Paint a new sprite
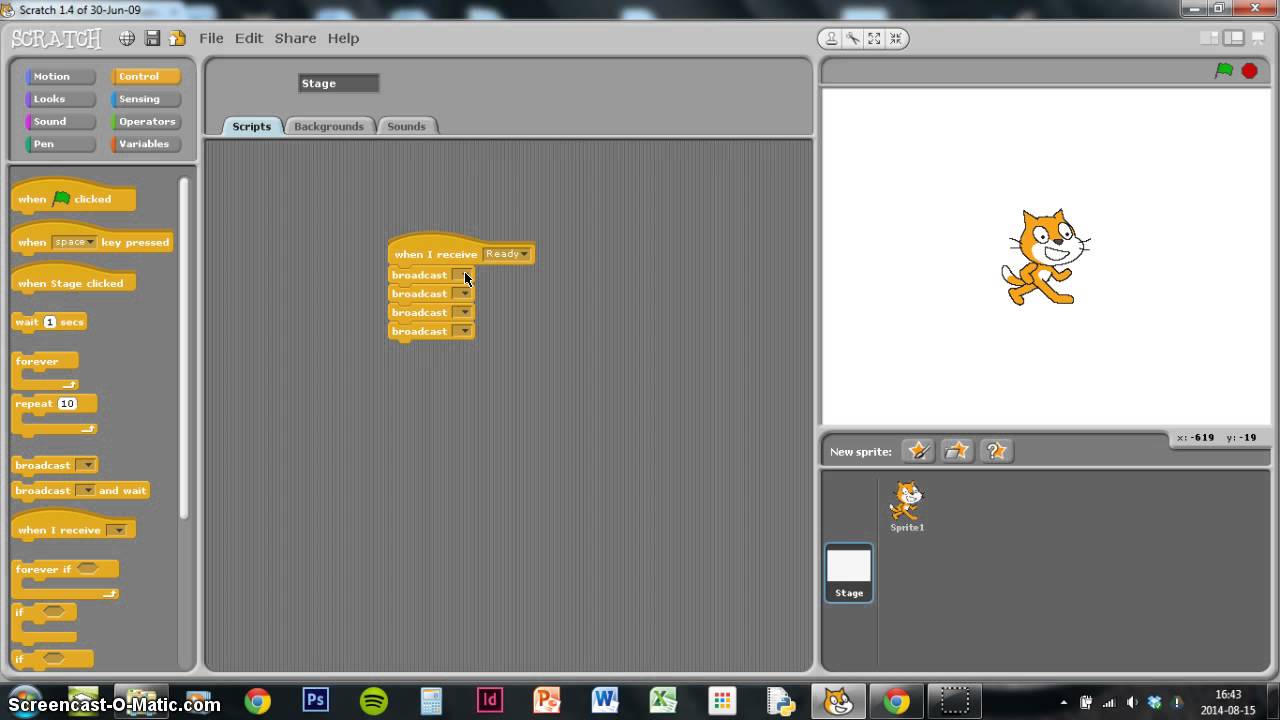 point(918,451)
